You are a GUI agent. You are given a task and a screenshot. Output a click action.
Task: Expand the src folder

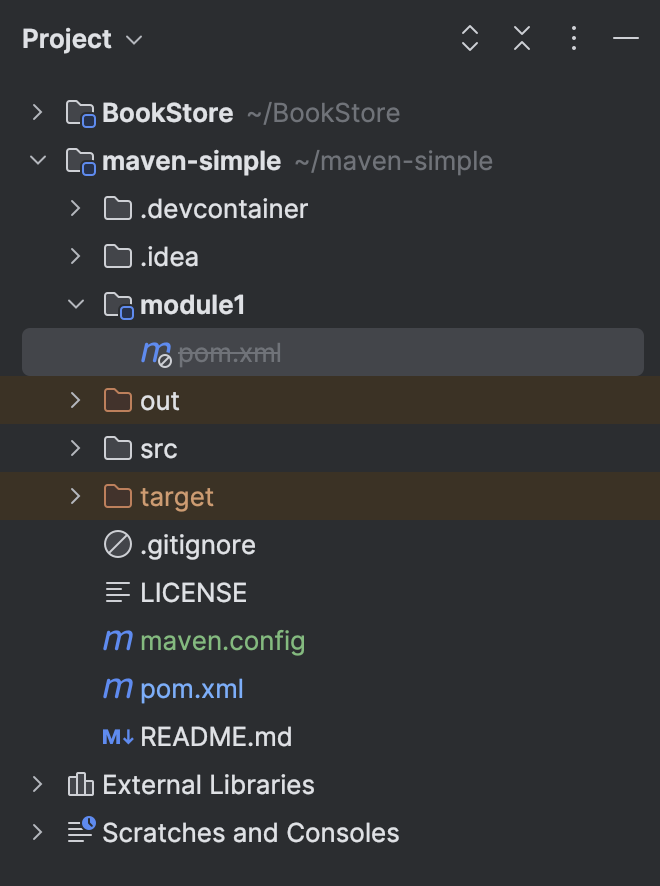pos(74,448)
